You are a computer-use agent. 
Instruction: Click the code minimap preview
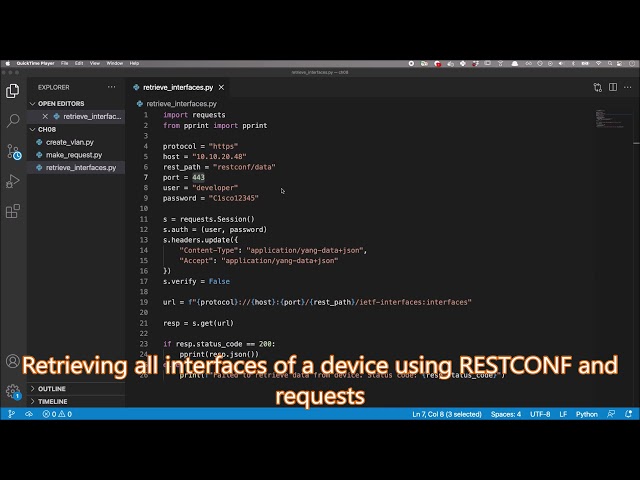pos(609,118)
